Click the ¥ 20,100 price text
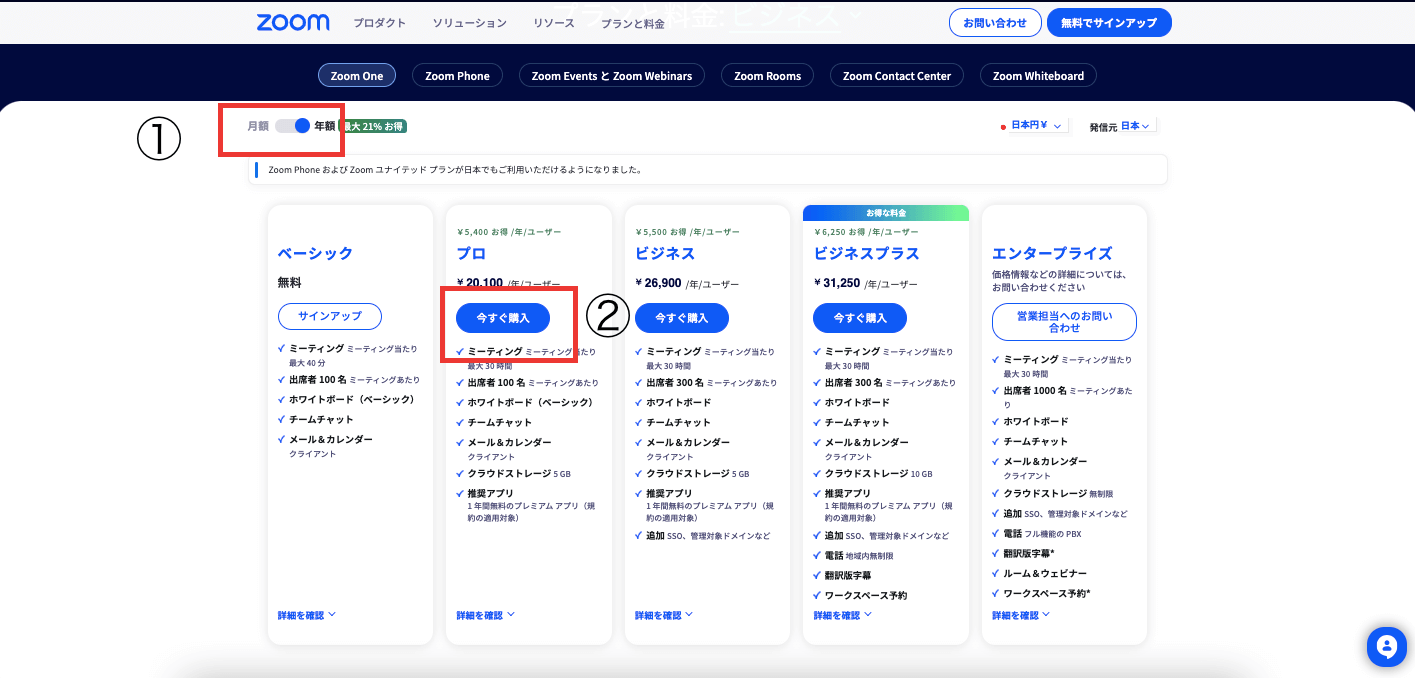The width and height of the screenshot is (1415, 678). (x=480, y=283)
